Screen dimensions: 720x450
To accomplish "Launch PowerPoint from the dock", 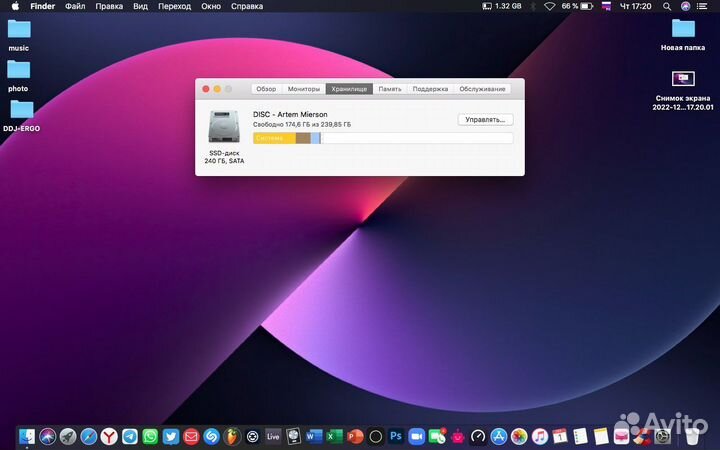I will click(x=355, y=436).
